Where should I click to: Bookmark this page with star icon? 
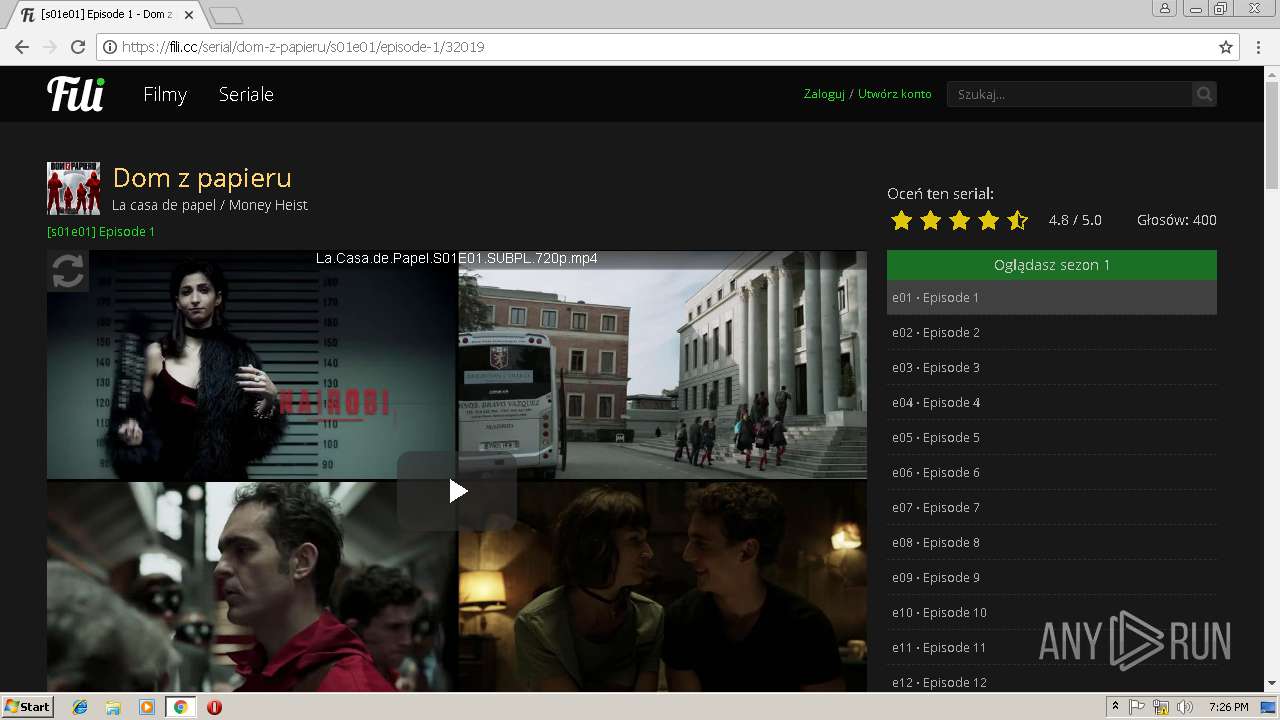click(x=1226, y=47)
